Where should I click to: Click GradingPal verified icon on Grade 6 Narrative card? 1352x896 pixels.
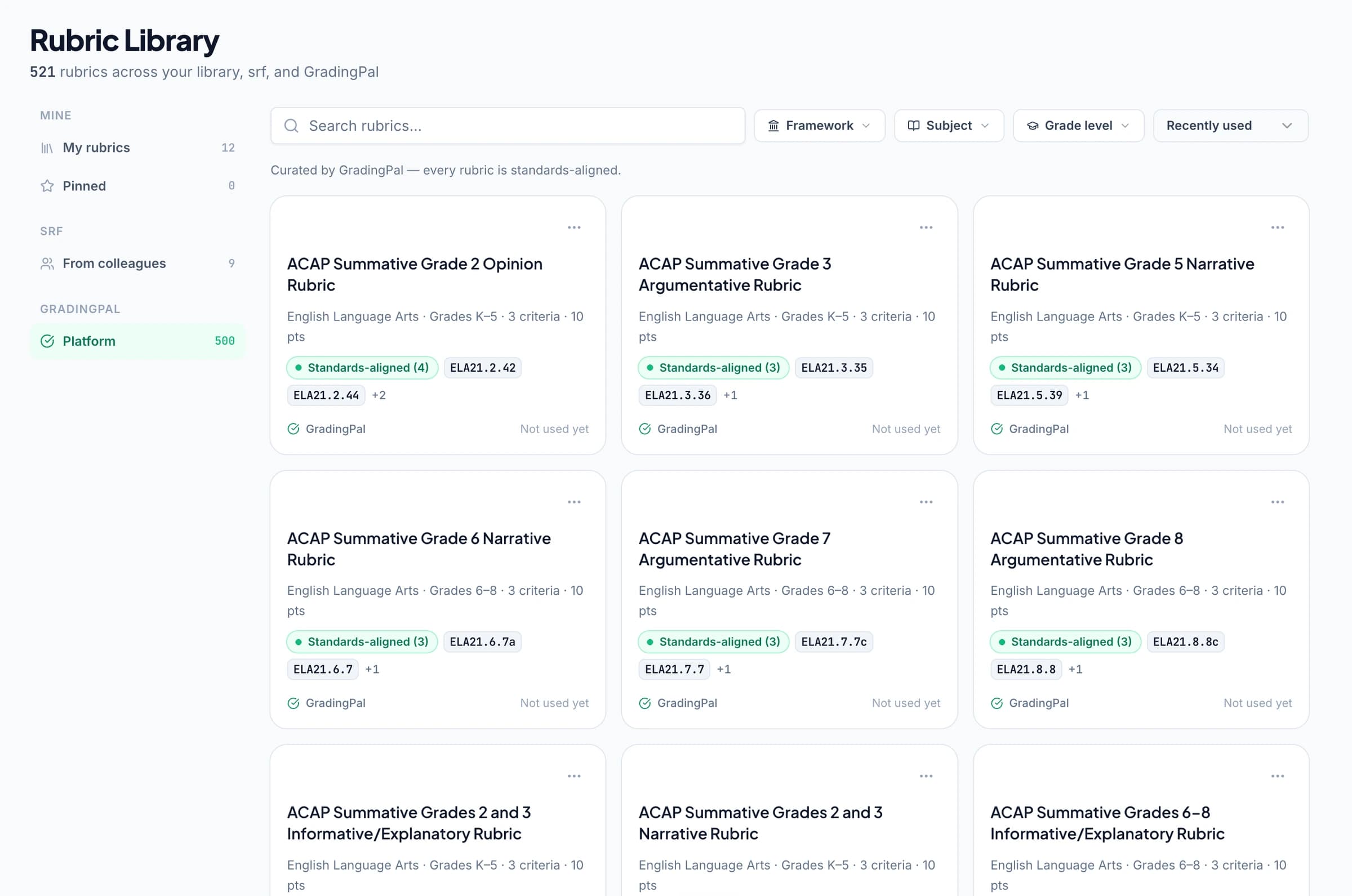pos(293,703)
